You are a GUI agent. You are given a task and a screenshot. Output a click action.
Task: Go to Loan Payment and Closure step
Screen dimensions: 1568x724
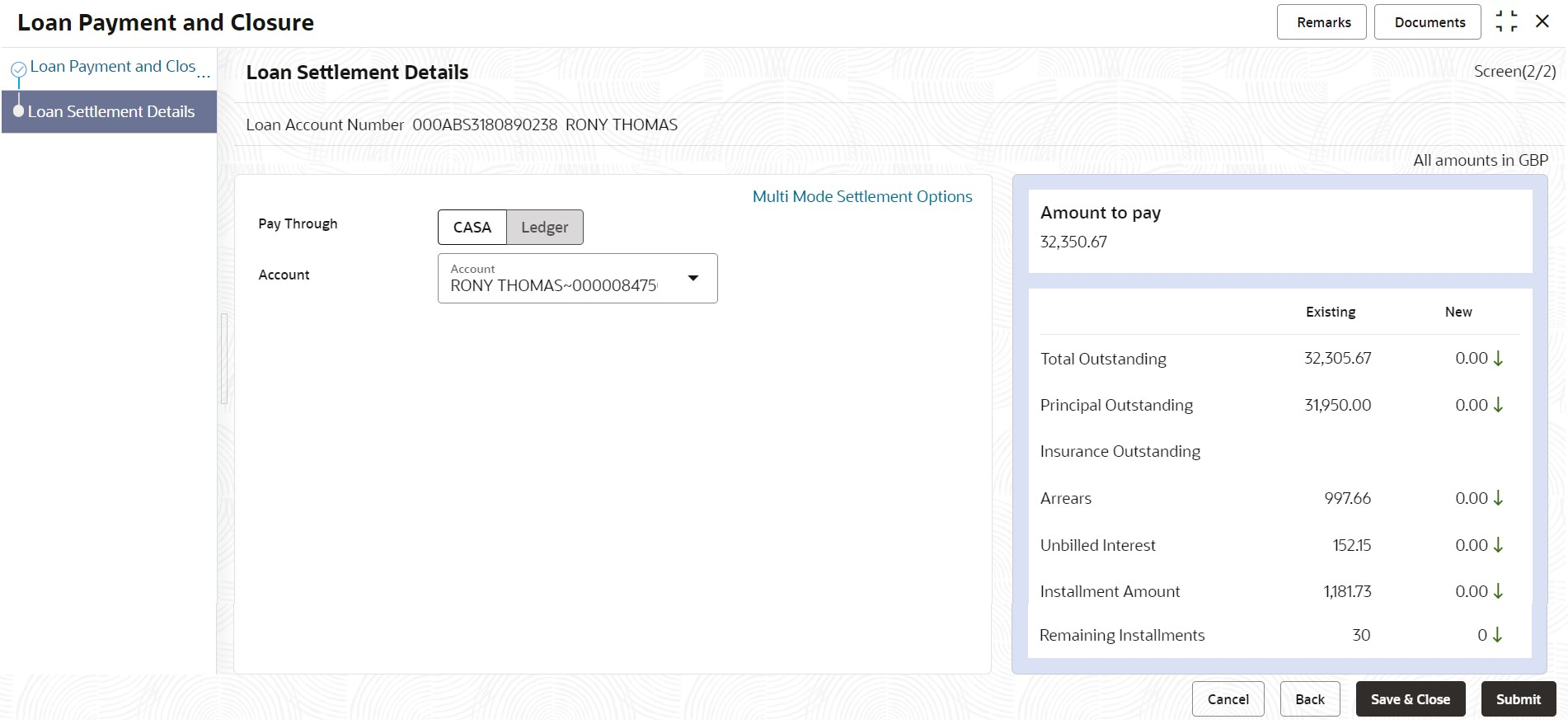tap(113, 67)
